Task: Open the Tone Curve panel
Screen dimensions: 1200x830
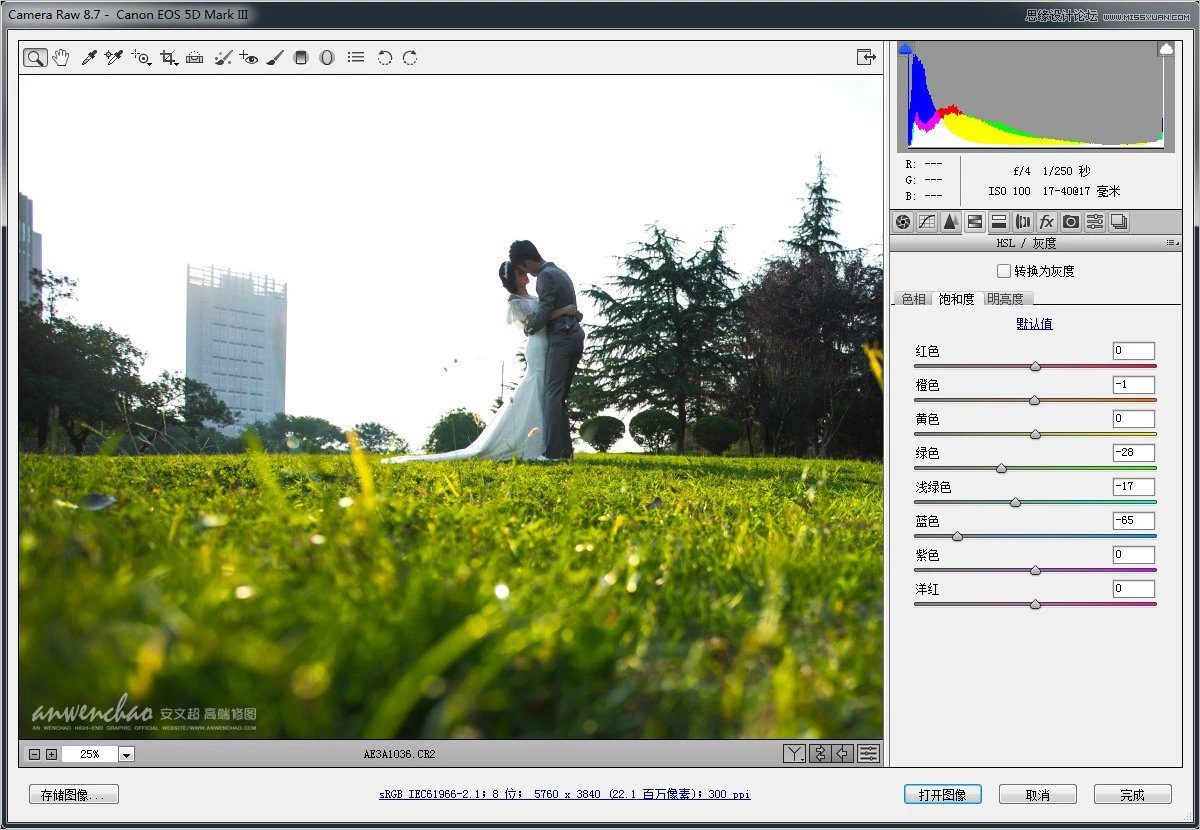Action: coord(928,222)
